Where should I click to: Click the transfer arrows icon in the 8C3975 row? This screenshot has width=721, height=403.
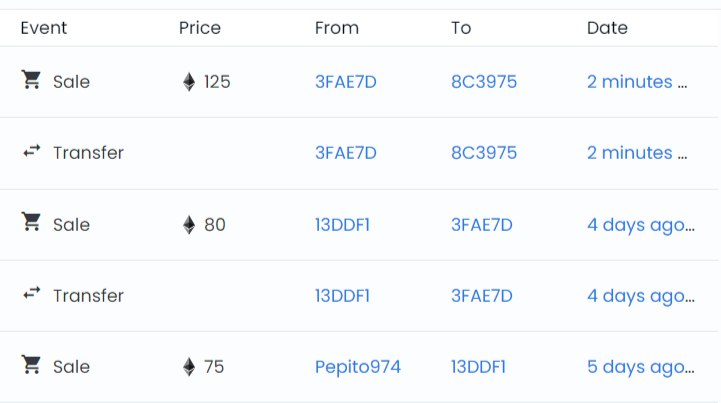32,151
